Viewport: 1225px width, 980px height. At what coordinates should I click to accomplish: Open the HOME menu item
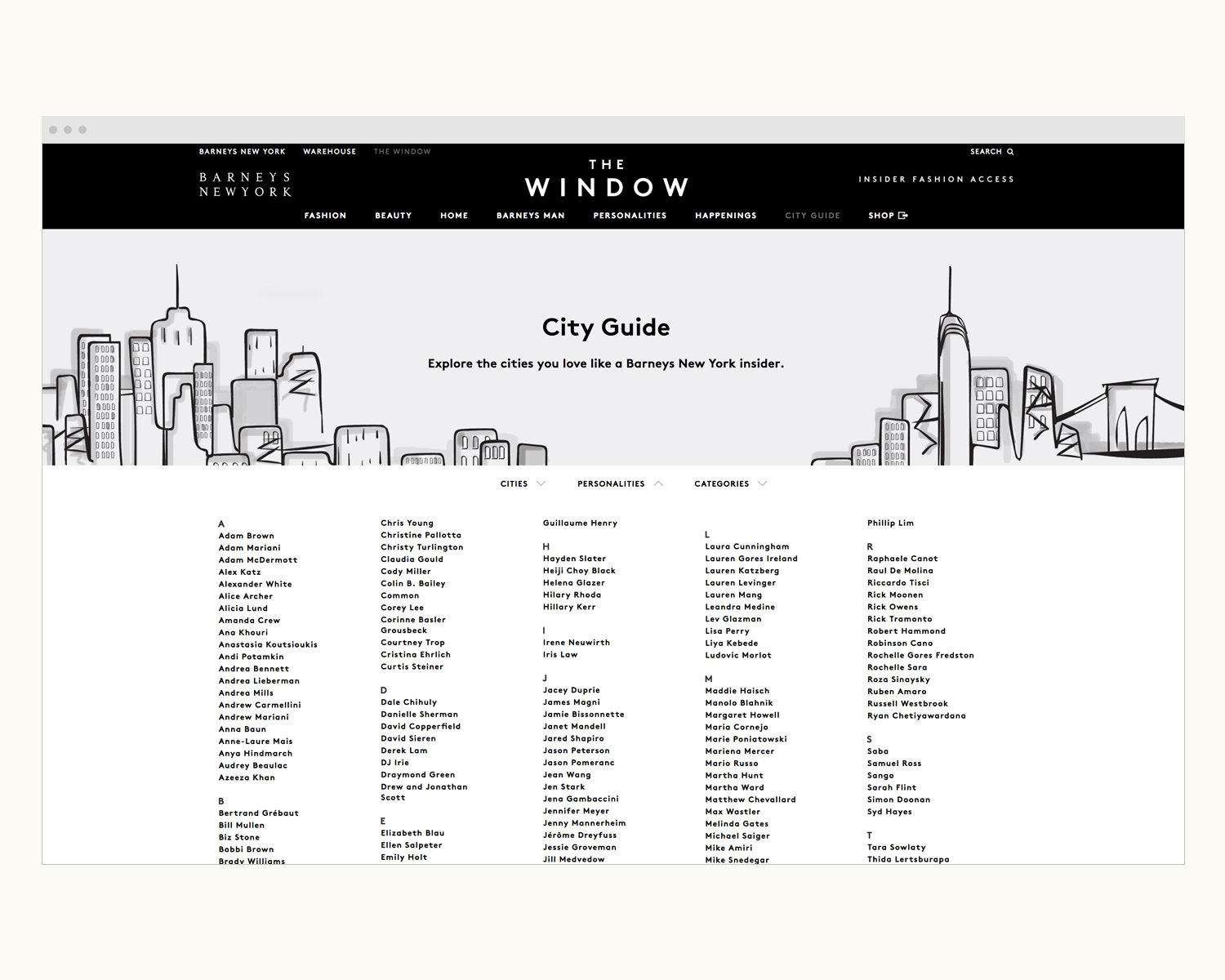point(454,216)
